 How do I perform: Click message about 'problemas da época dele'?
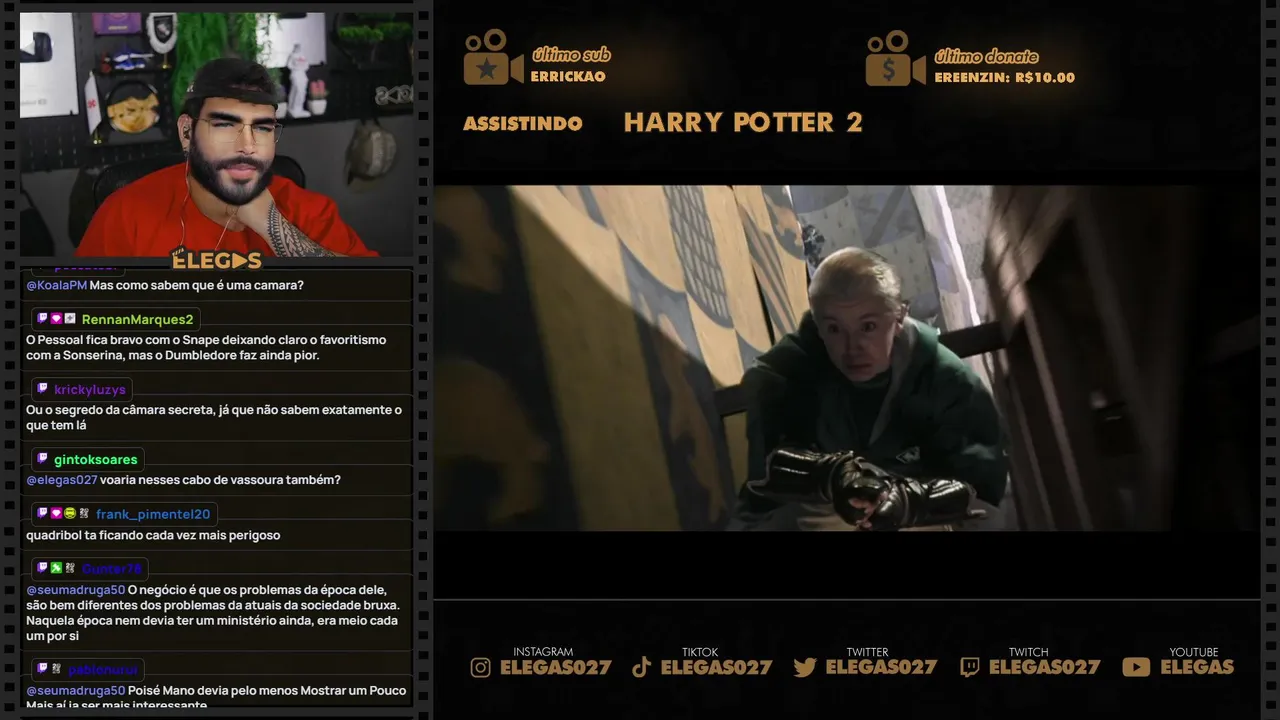pyautogui.click(x=213, y=613)
